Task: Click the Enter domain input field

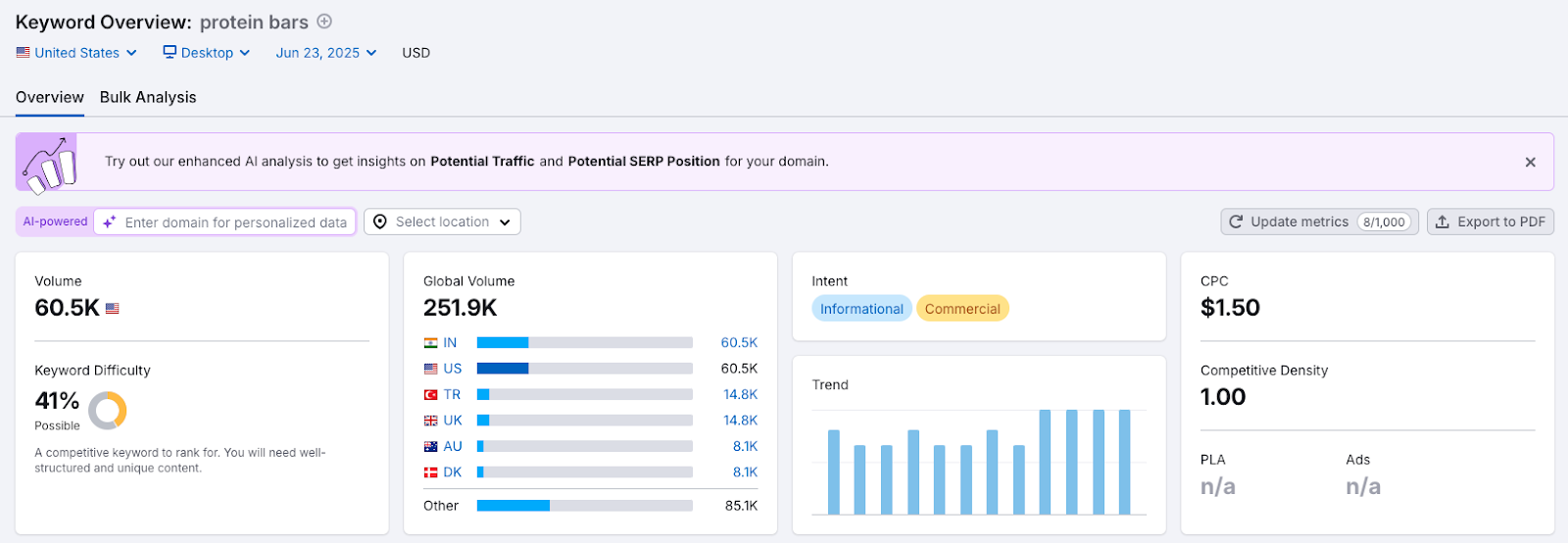Action: coord(235,222)
